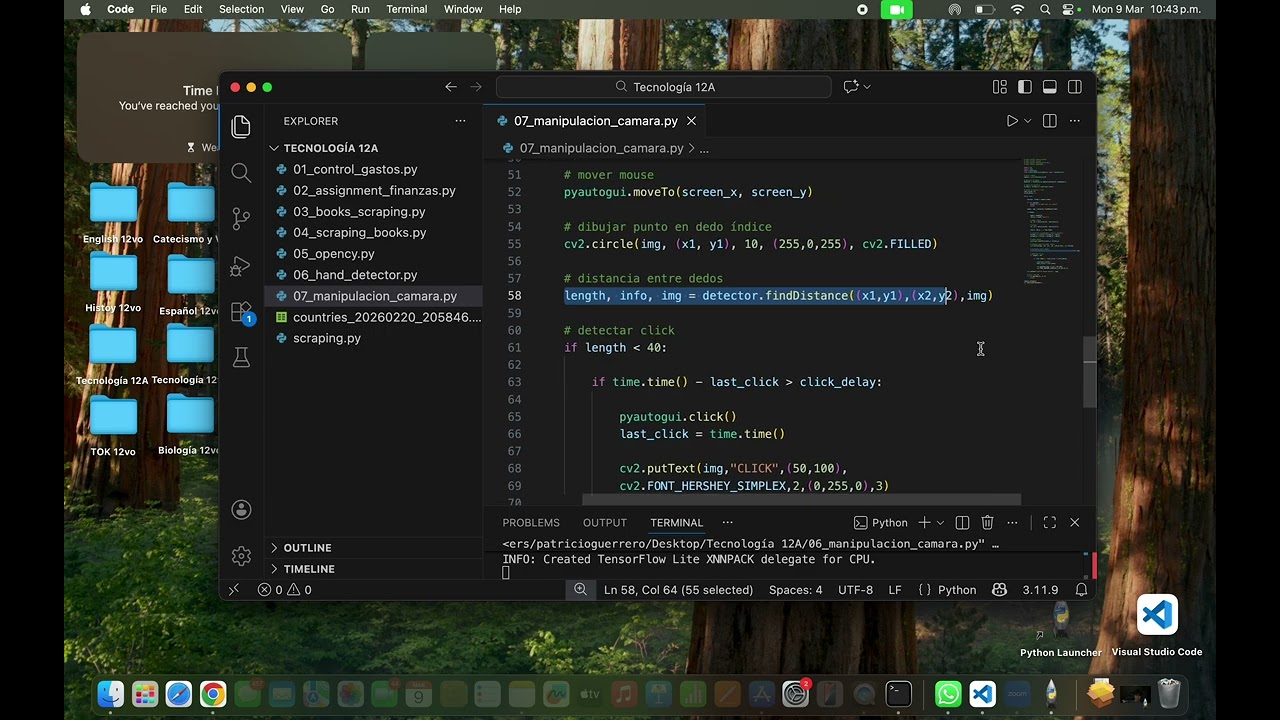Open the Explorer view in activity bar

(x=241, y=126)
